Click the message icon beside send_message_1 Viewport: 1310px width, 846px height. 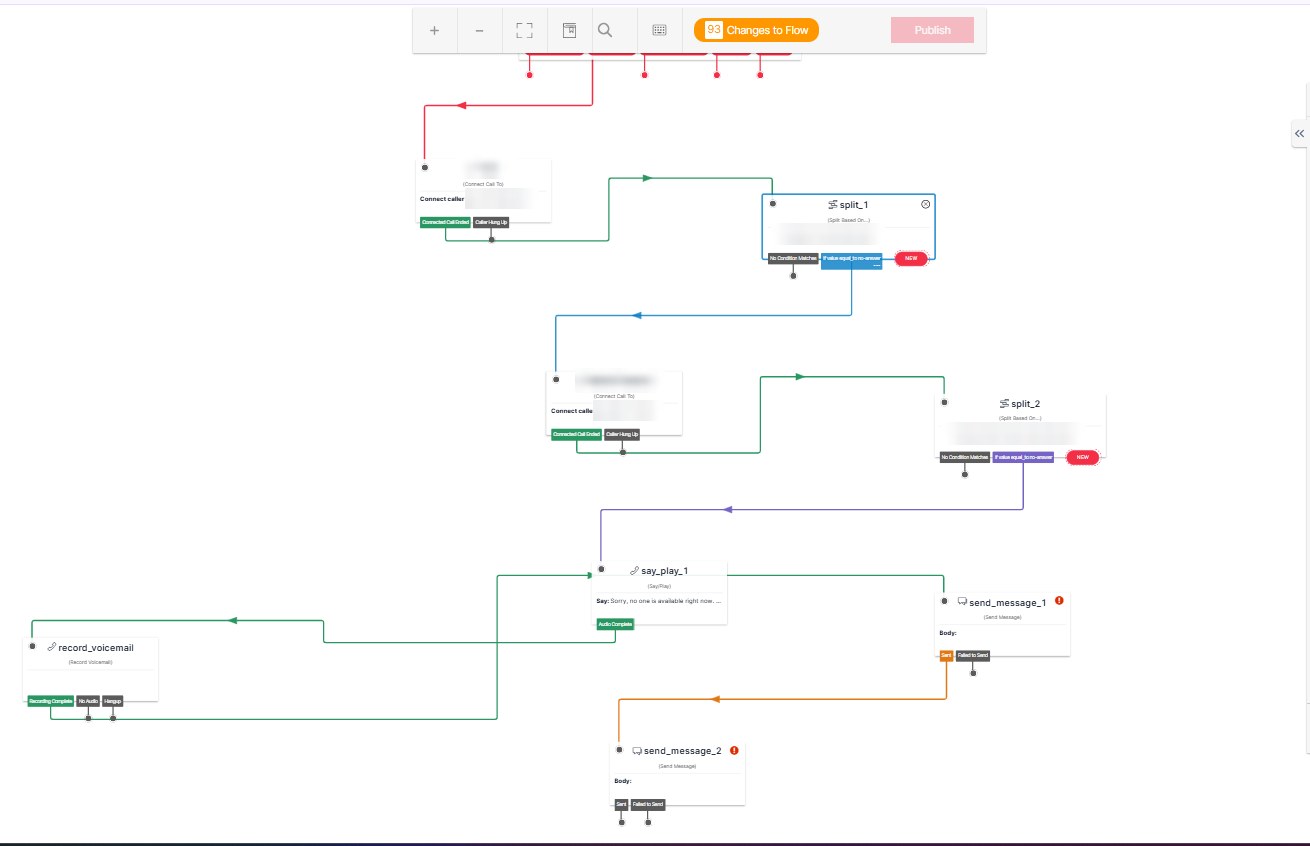(x=962, y=602)
